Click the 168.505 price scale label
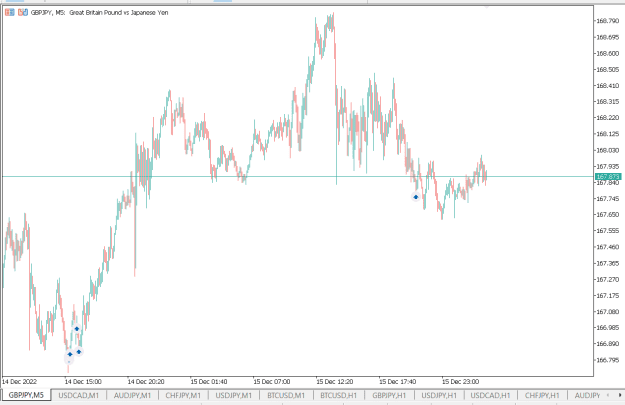Screen dimensions: 625x405 [607, 70]
